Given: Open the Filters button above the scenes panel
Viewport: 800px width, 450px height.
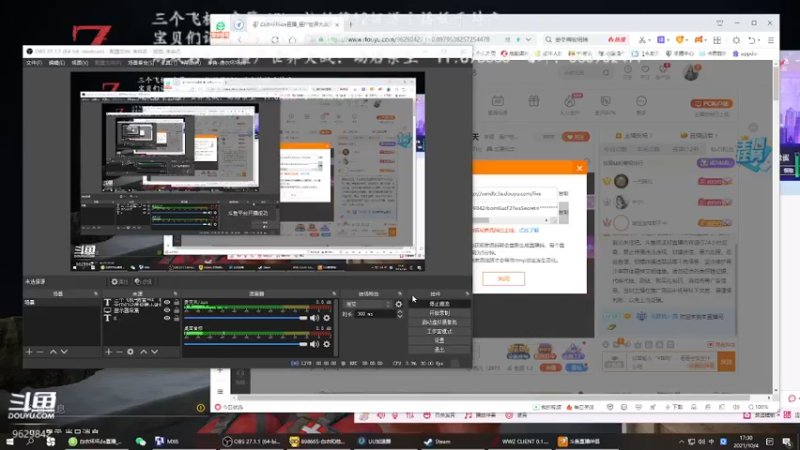Looking at the screenshot, I should click(x=143, y=282).
